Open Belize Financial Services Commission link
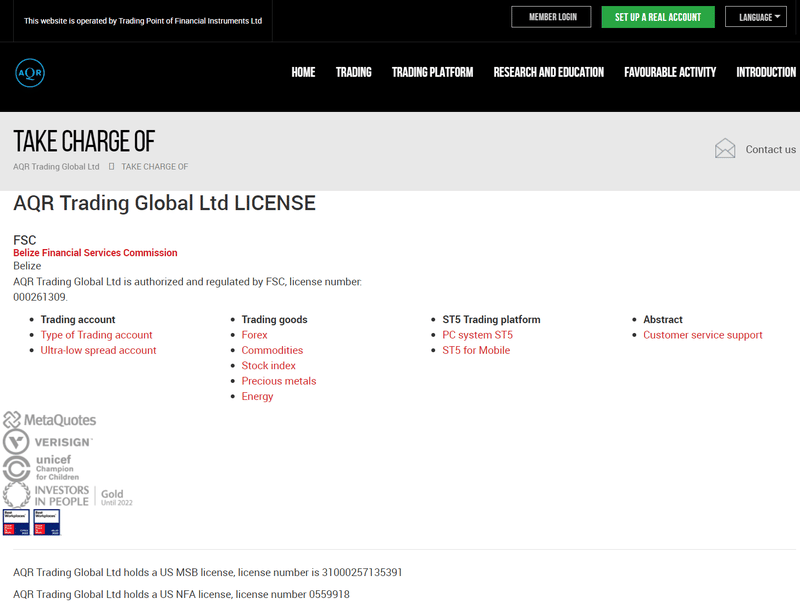The image size is (800, 604). [x=95, y=253]
